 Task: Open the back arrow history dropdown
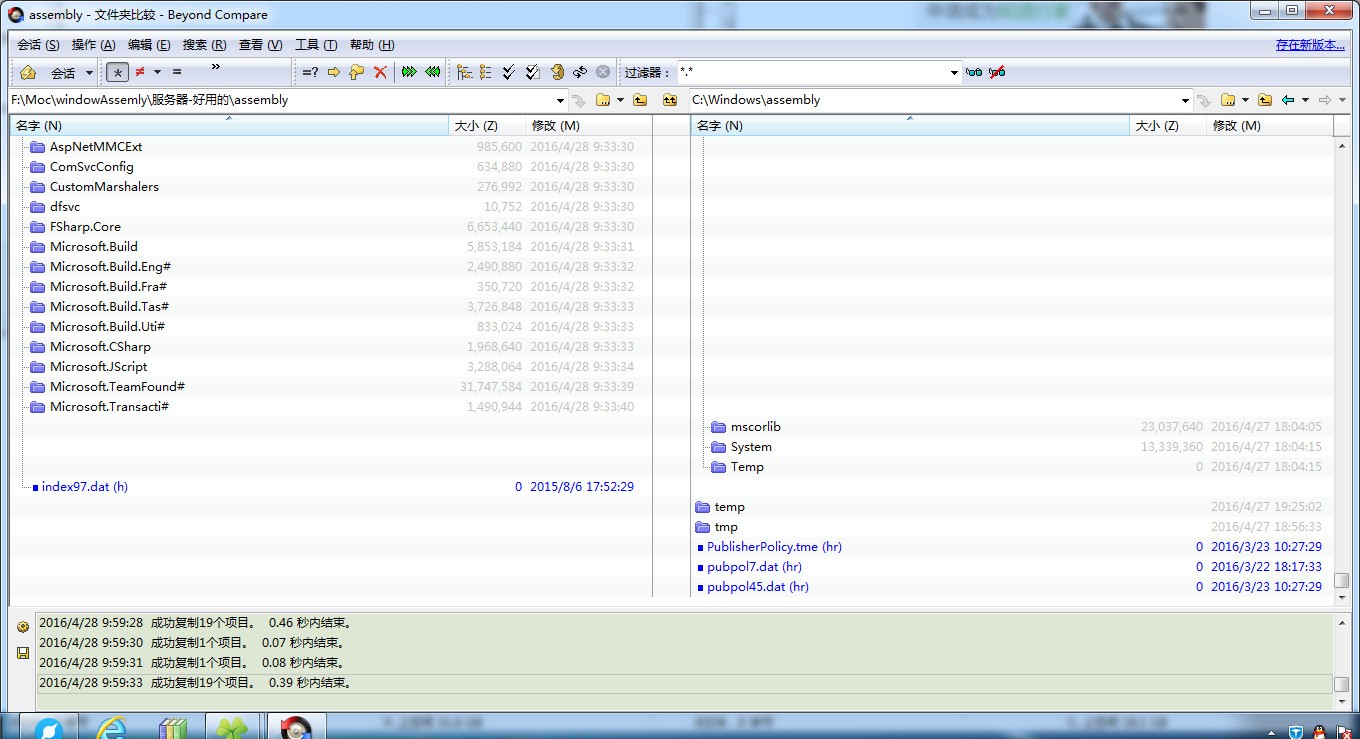(1305, 100)
